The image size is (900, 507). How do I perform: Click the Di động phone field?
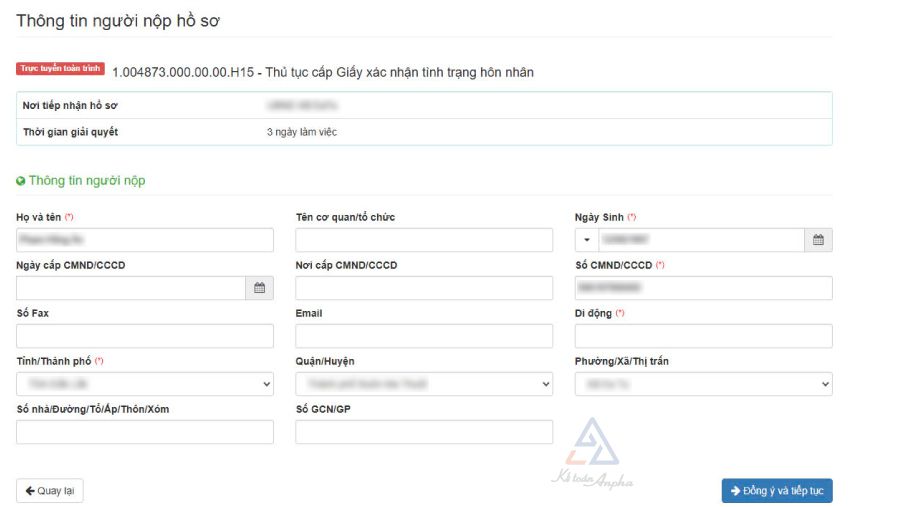[703, 336]
